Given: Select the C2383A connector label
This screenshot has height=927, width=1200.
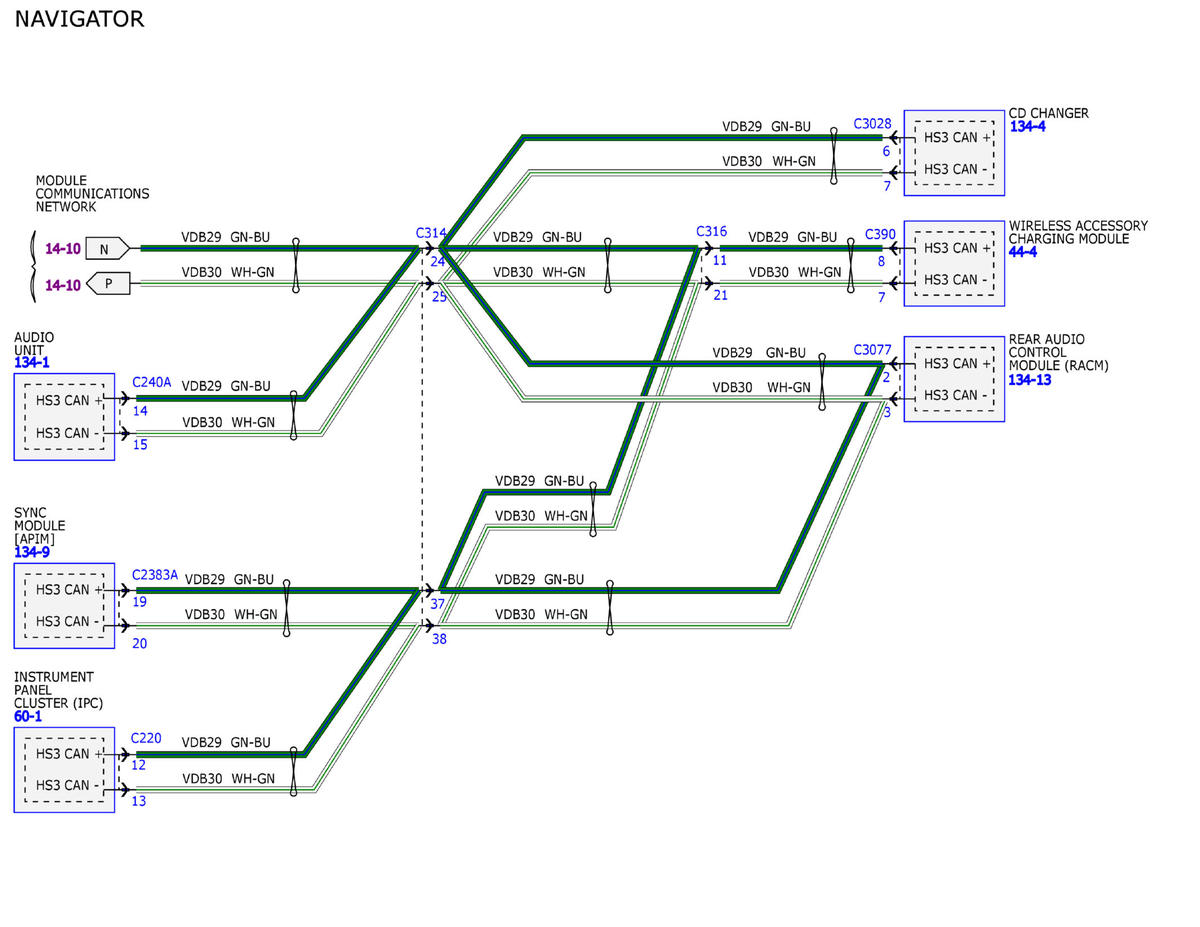Looking at the screenshot, I should click(x=155, y=574).
